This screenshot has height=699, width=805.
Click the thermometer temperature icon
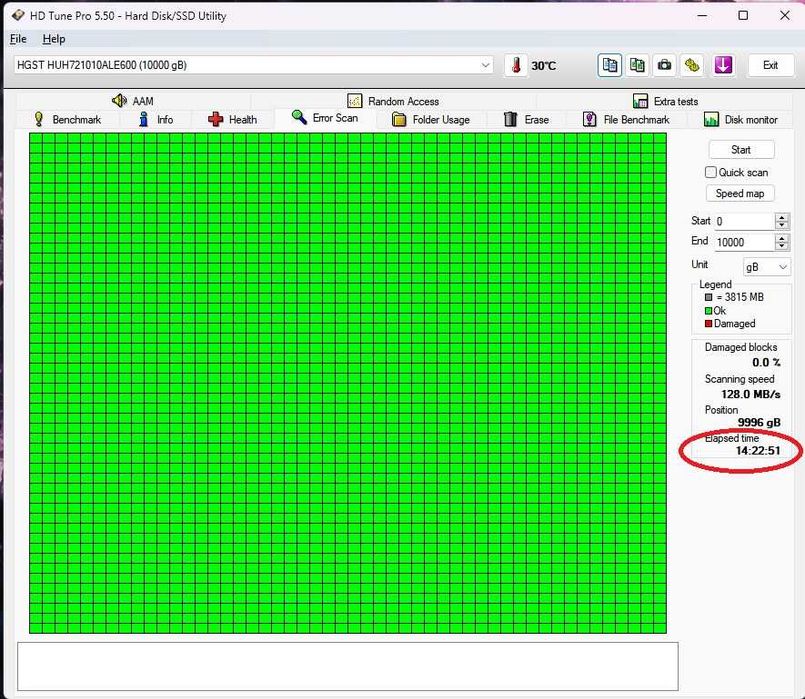click(516, 65)
